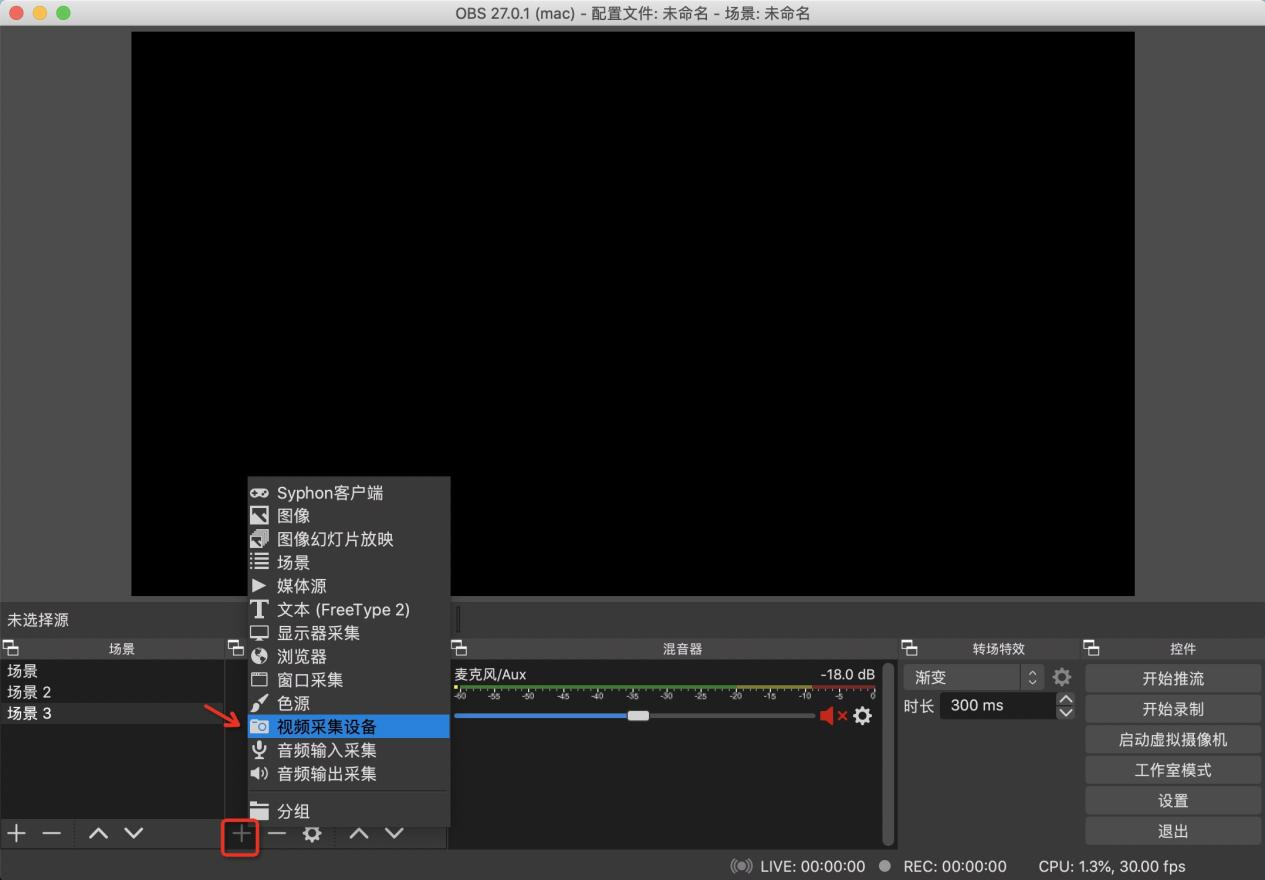Move scene up with the arrow icon

(98, 833)
